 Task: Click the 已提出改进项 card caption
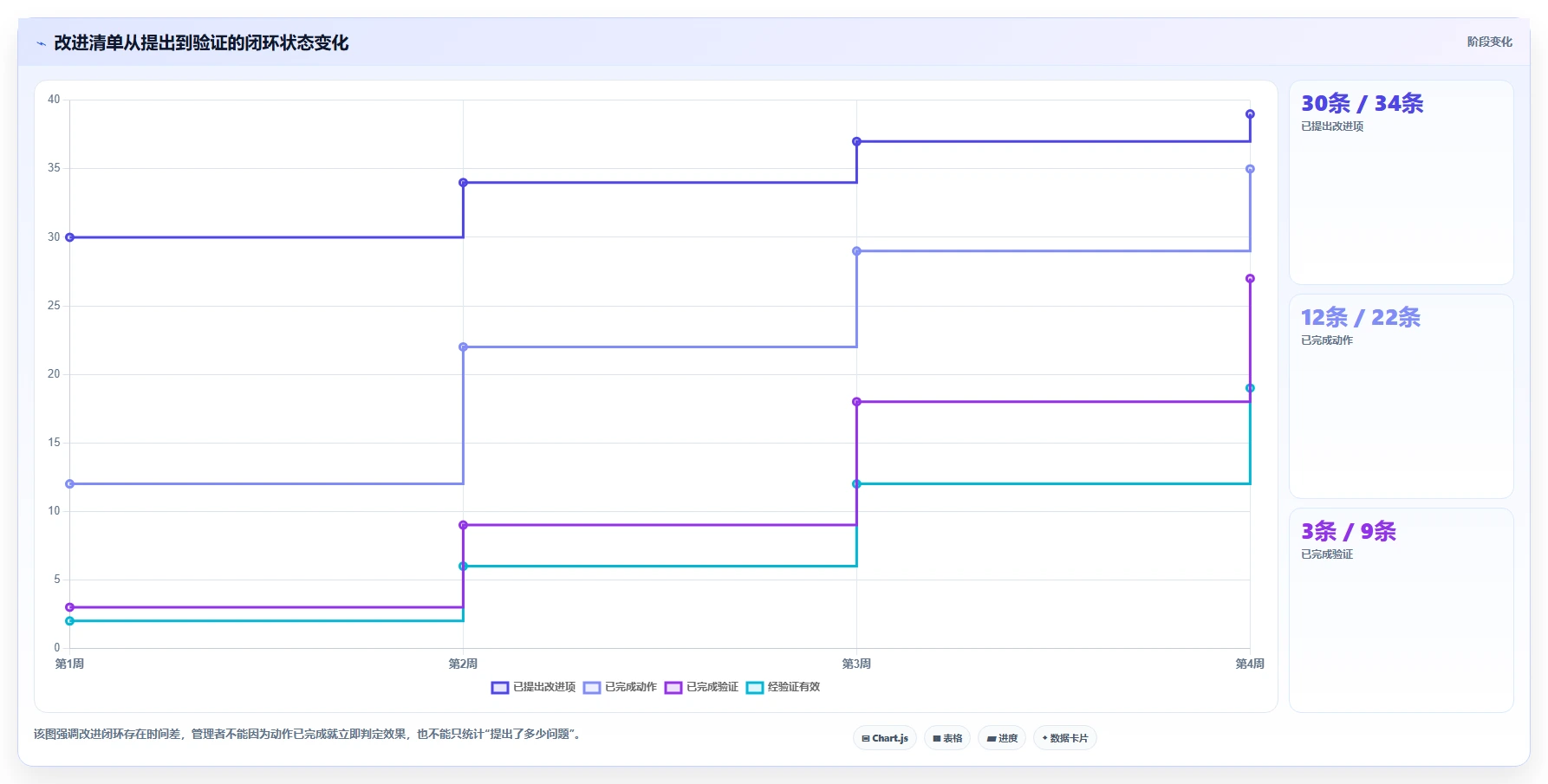click(x=1332, y=126)
